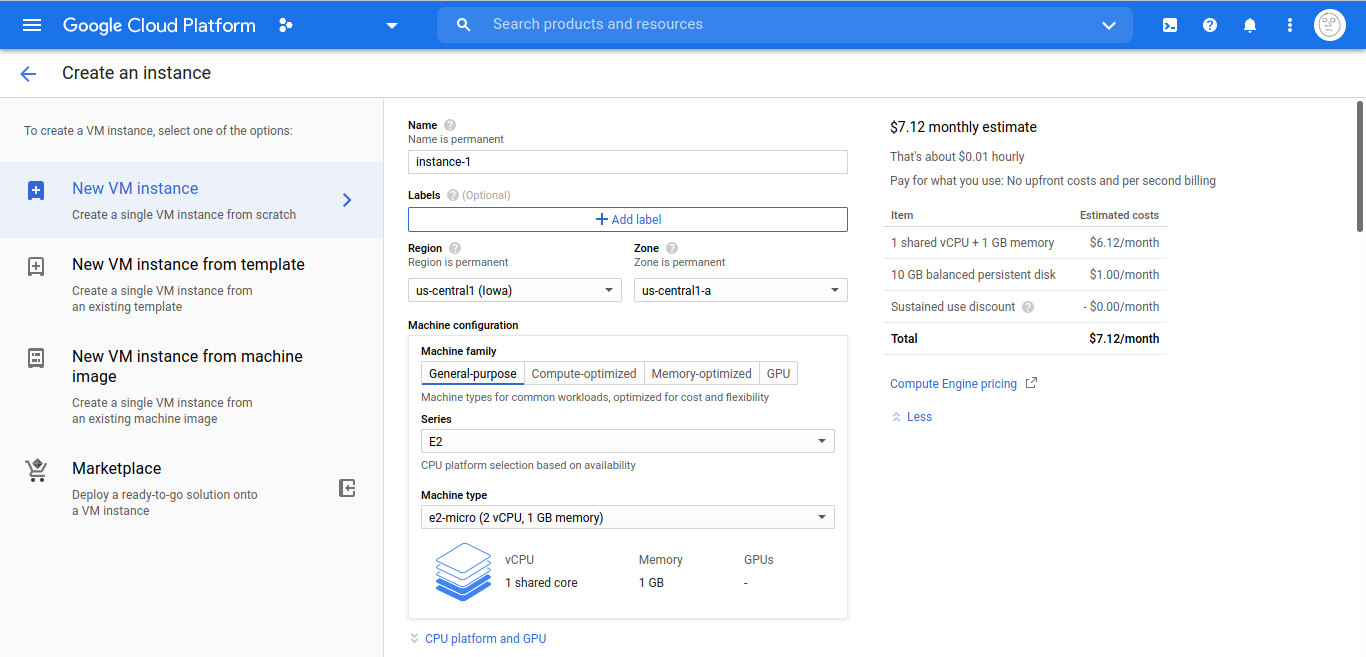Switch to Compute-optimized tab
Image resolution: width=1366 pixels, height=657 pixels.
(x=584, y=374)
